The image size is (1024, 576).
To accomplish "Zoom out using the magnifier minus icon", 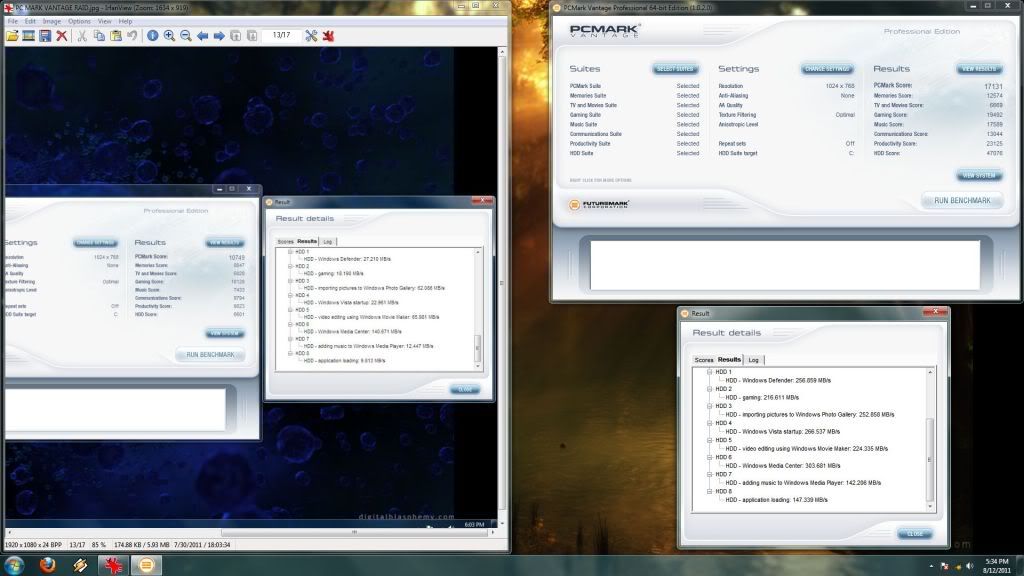I will 185,36.
